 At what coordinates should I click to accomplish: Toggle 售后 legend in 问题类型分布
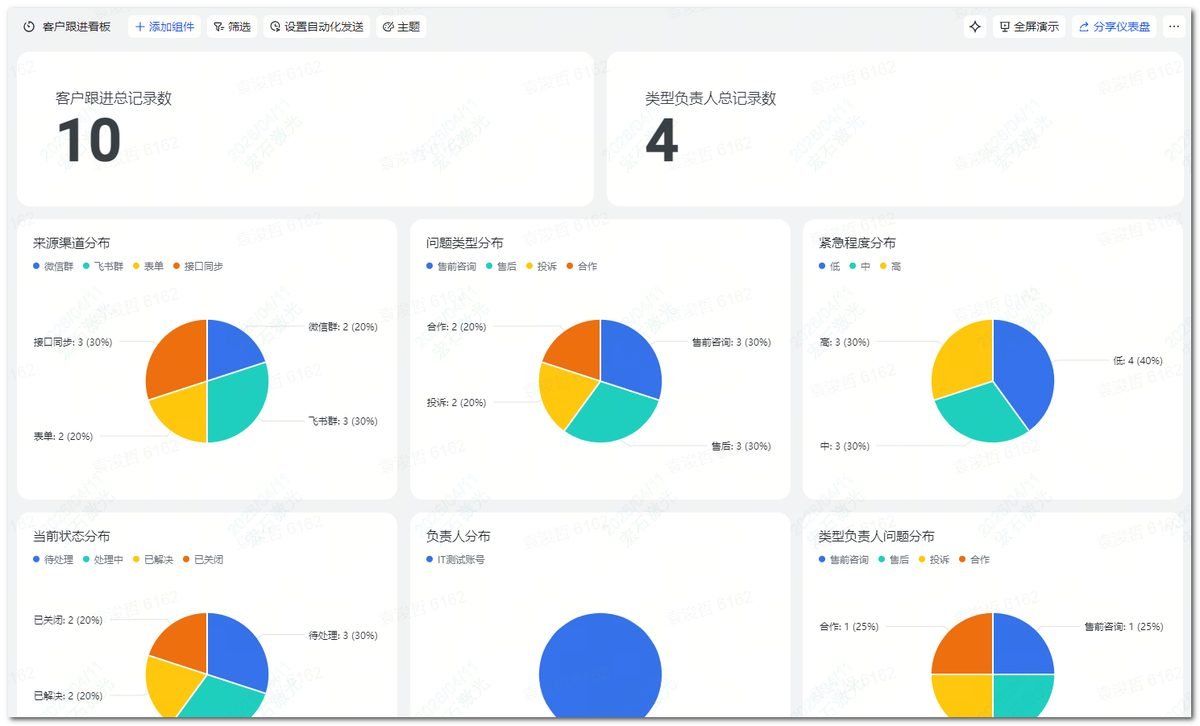coord(501,266)
